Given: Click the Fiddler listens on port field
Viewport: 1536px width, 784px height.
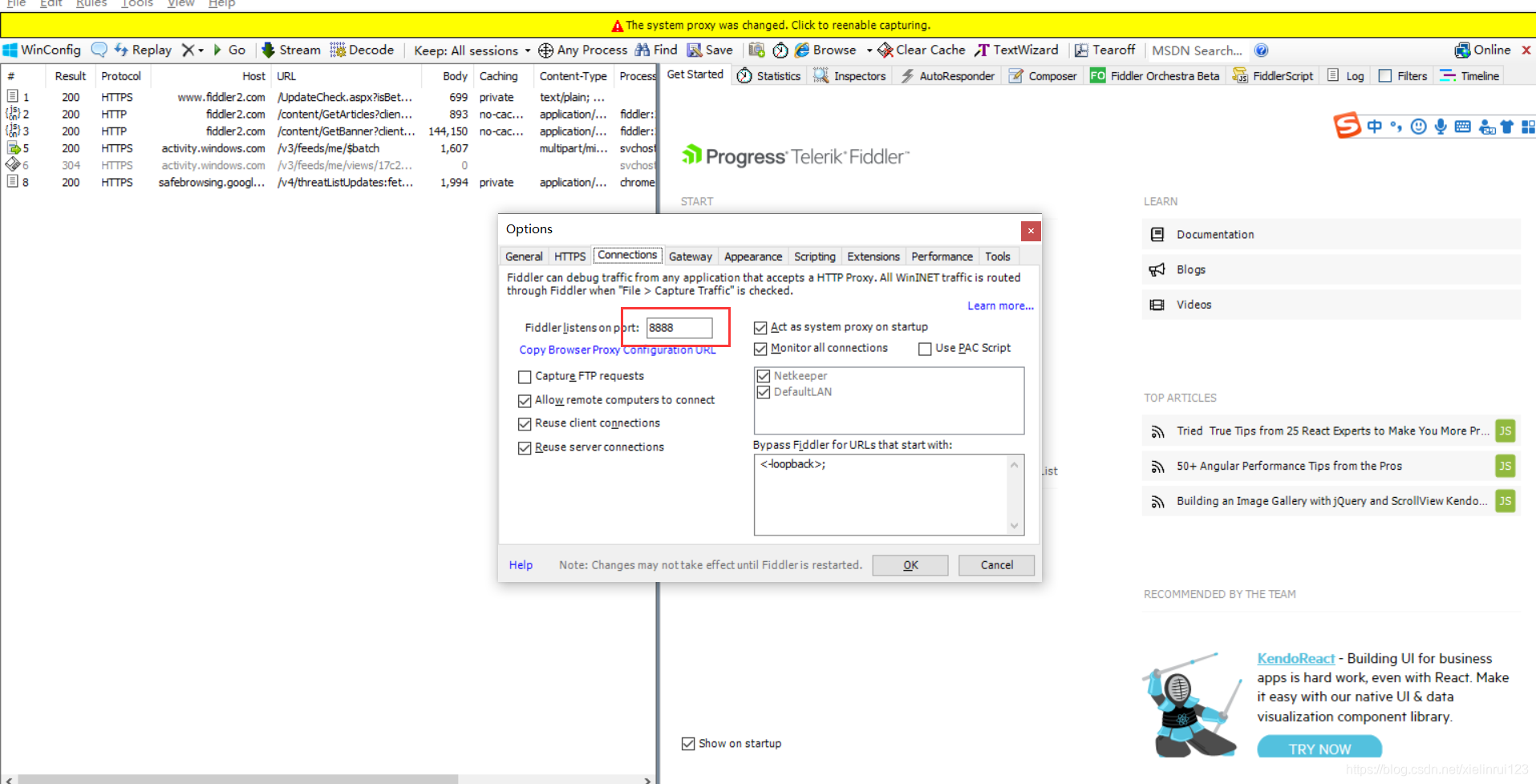Looking at the screenshot, I should (x=679, y=328).
